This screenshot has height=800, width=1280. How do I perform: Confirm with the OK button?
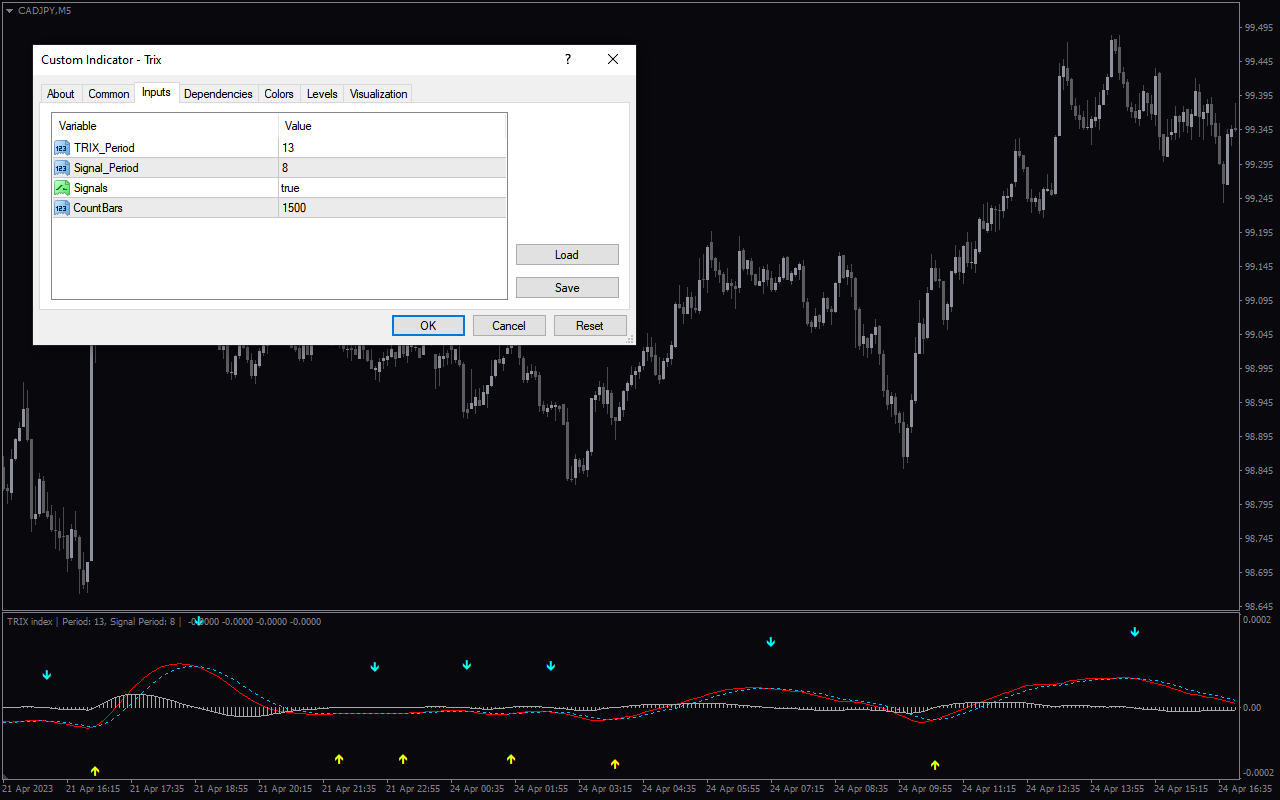click(x=428, y=326)
